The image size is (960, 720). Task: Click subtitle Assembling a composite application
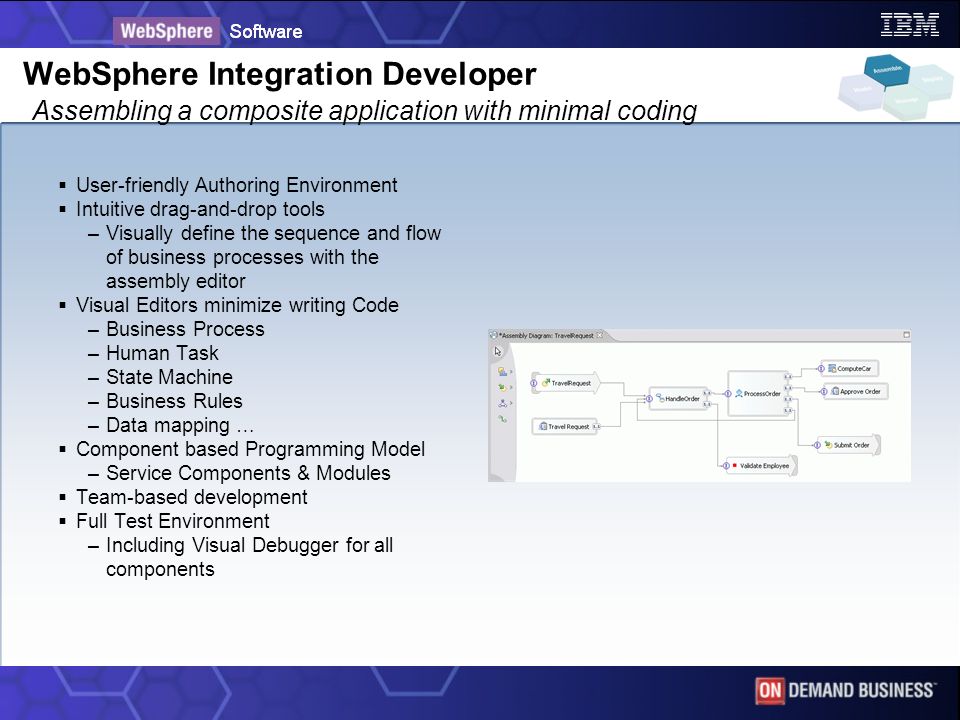[x=365, y=111]
